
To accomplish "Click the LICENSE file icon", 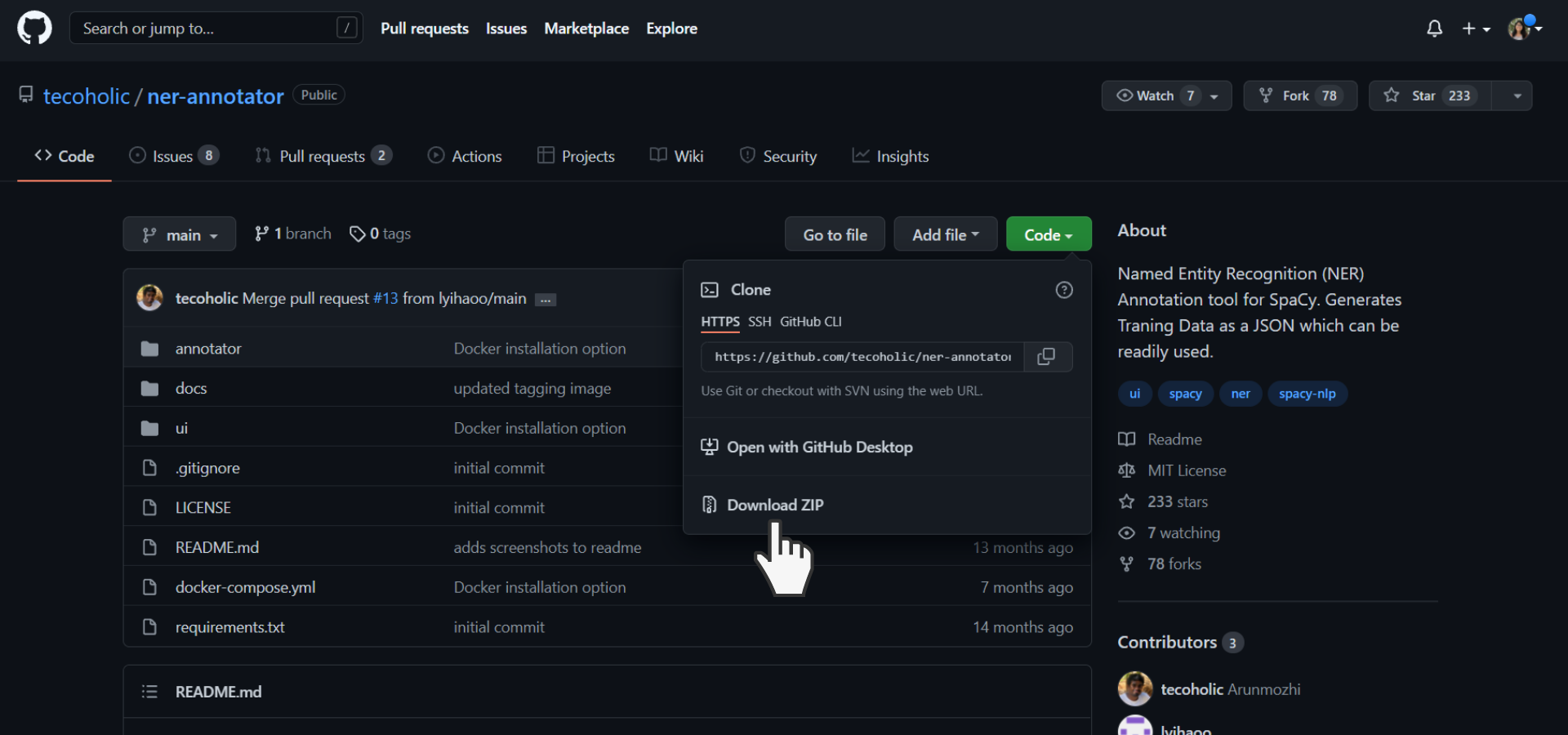I will click(x=149, y=507).
